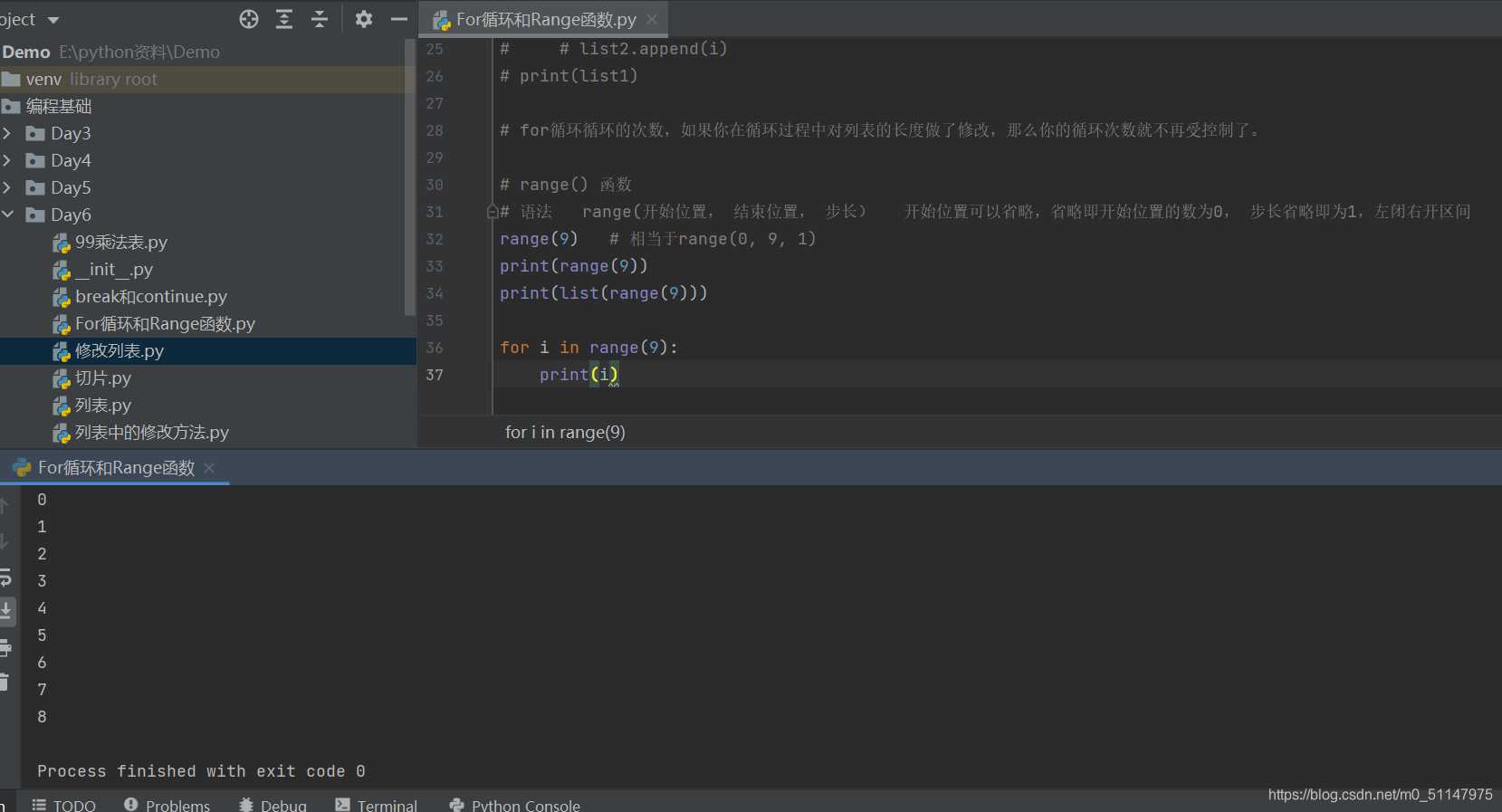Image resolution: width=1502 pixels, height=812 pixels.
Task: Place cursor on print(i) line 37
Action: tap(579, 375)
